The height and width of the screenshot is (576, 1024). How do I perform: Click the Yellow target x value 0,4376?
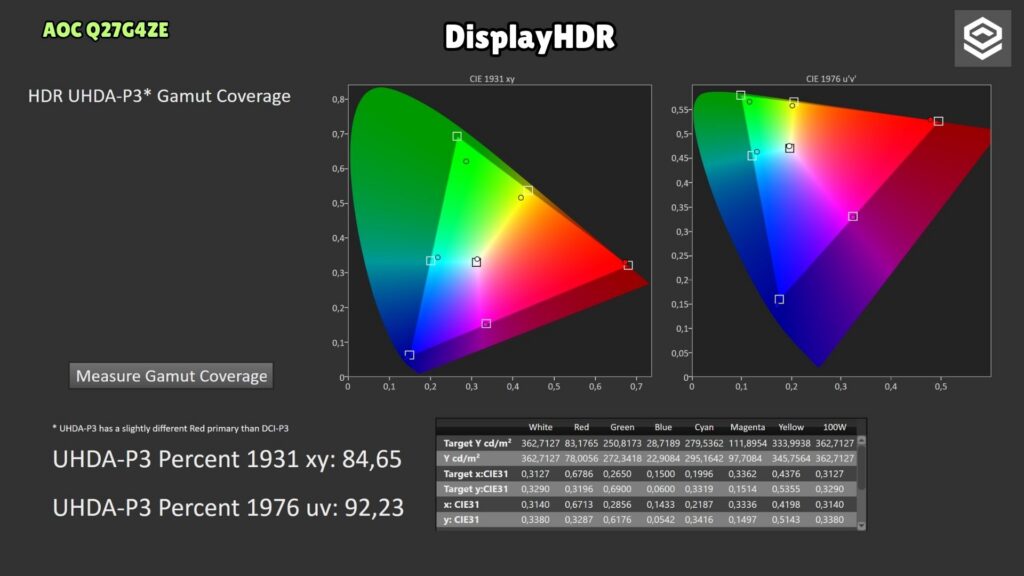pyautogui.click(x=786, y=473)
